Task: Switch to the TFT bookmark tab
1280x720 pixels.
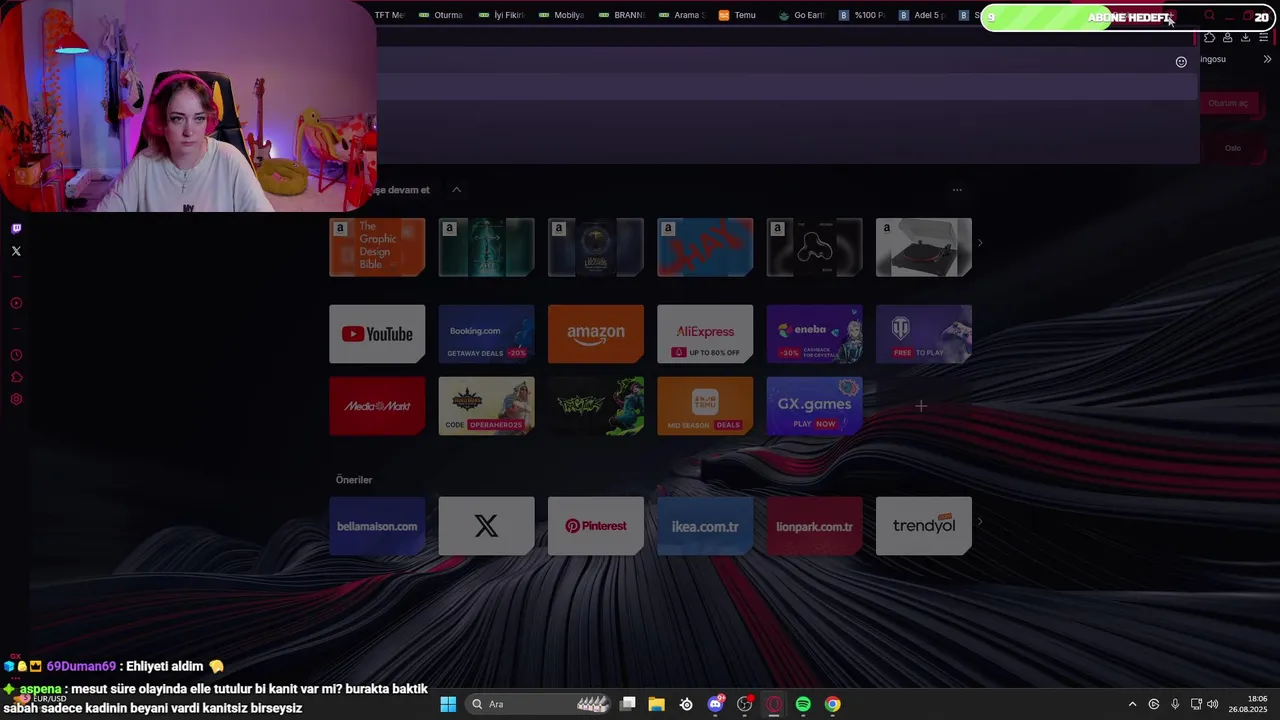Action: [389, 15]
